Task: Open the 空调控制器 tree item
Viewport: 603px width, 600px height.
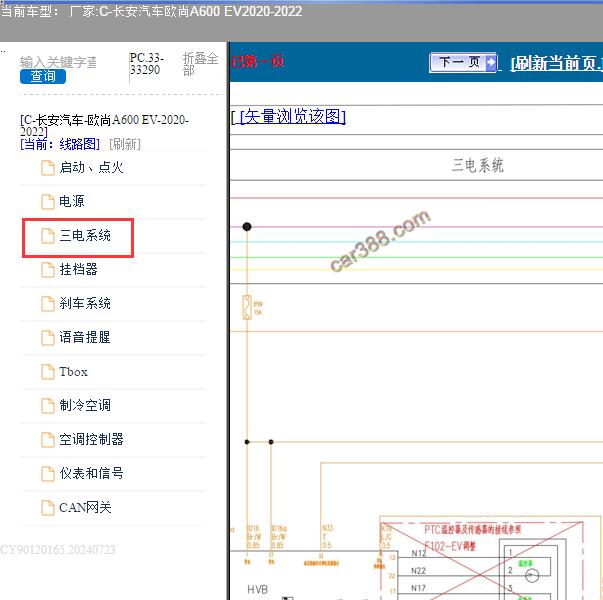Action: click(92, 439)
